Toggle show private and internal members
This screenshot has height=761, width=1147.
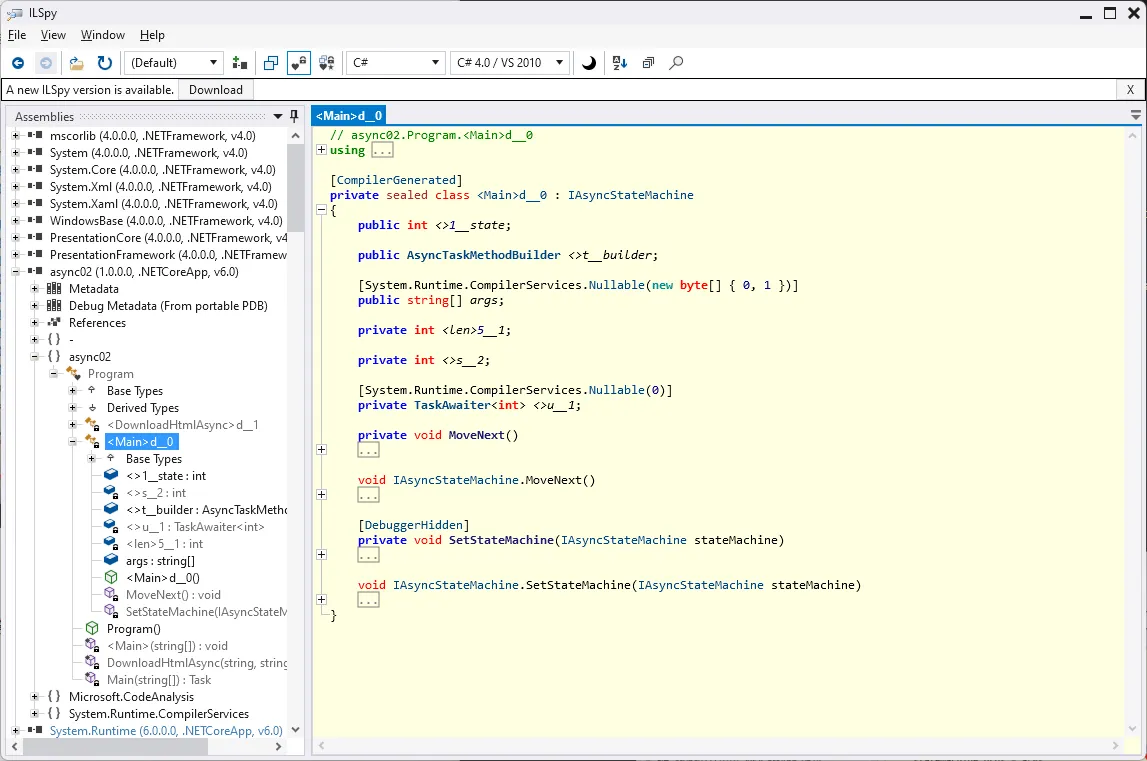[x=298, y=63]
